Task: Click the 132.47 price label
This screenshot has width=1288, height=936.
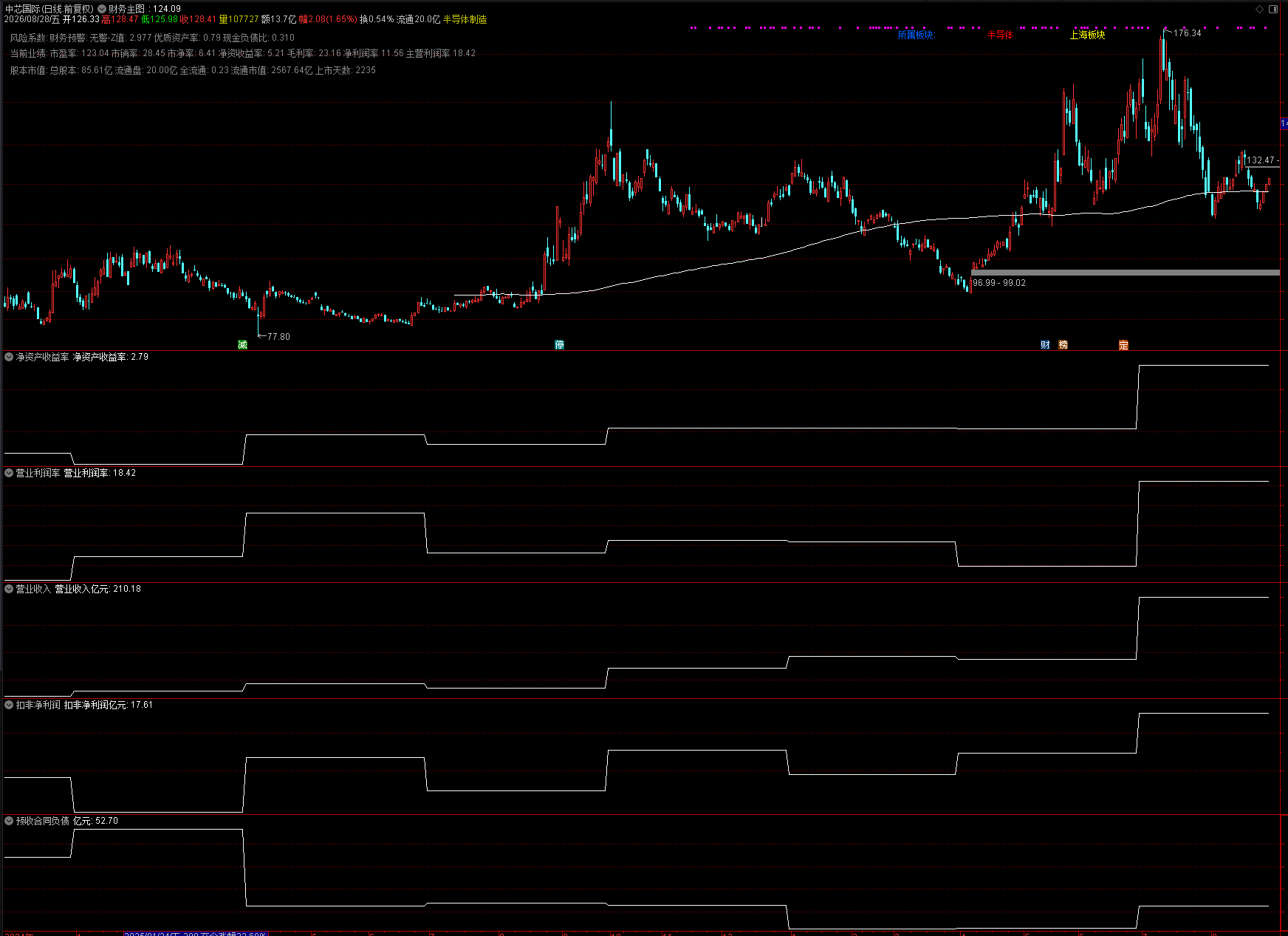Action: pos(1261,160)
